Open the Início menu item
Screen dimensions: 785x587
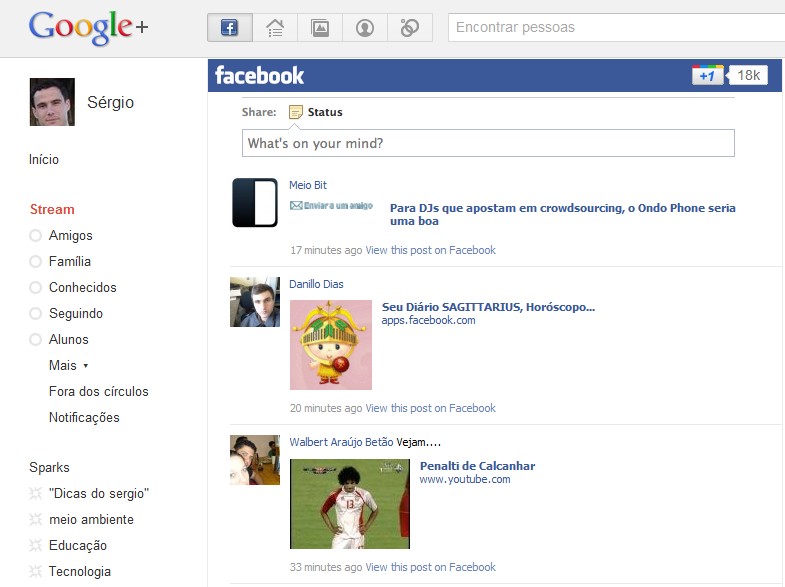[x=44, y=159]
